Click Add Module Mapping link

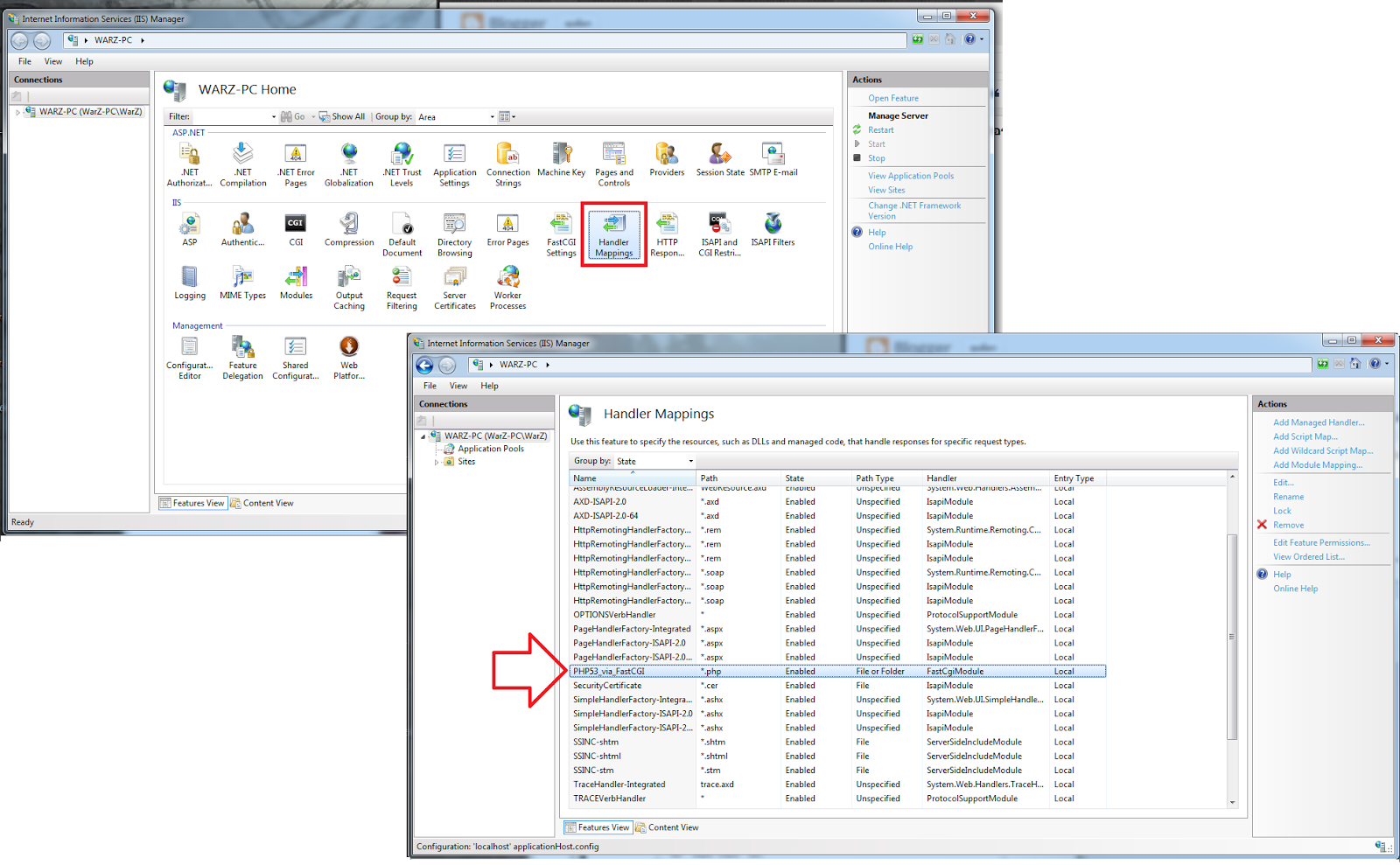click(1318, 465)
